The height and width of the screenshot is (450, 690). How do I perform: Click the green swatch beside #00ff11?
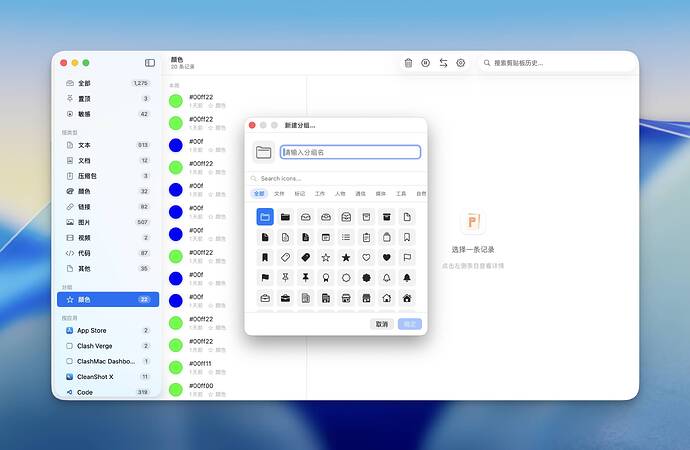(x=176, y=367)
